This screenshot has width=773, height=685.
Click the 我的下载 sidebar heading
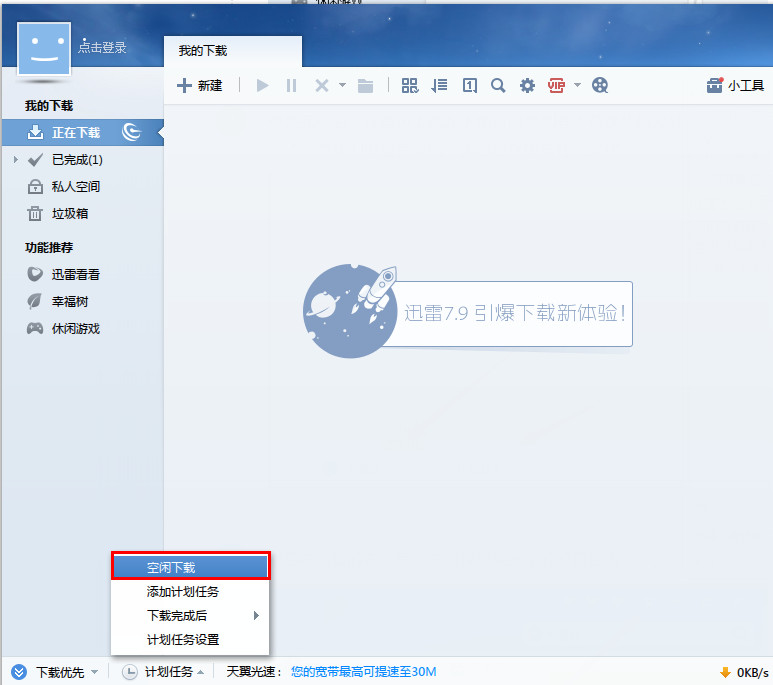[49, 106]
